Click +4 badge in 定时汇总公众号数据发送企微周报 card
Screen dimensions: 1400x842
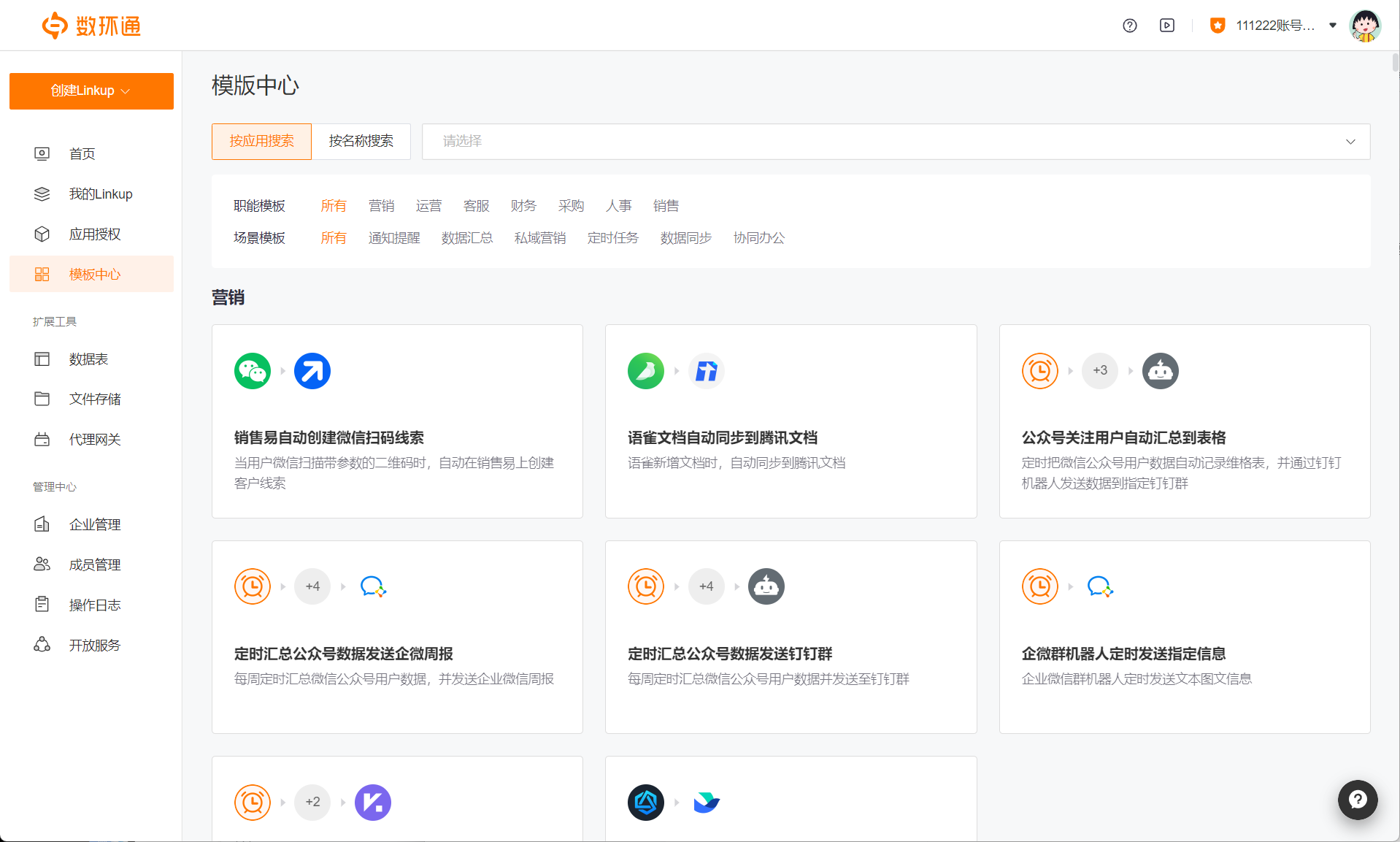(312, 586)
